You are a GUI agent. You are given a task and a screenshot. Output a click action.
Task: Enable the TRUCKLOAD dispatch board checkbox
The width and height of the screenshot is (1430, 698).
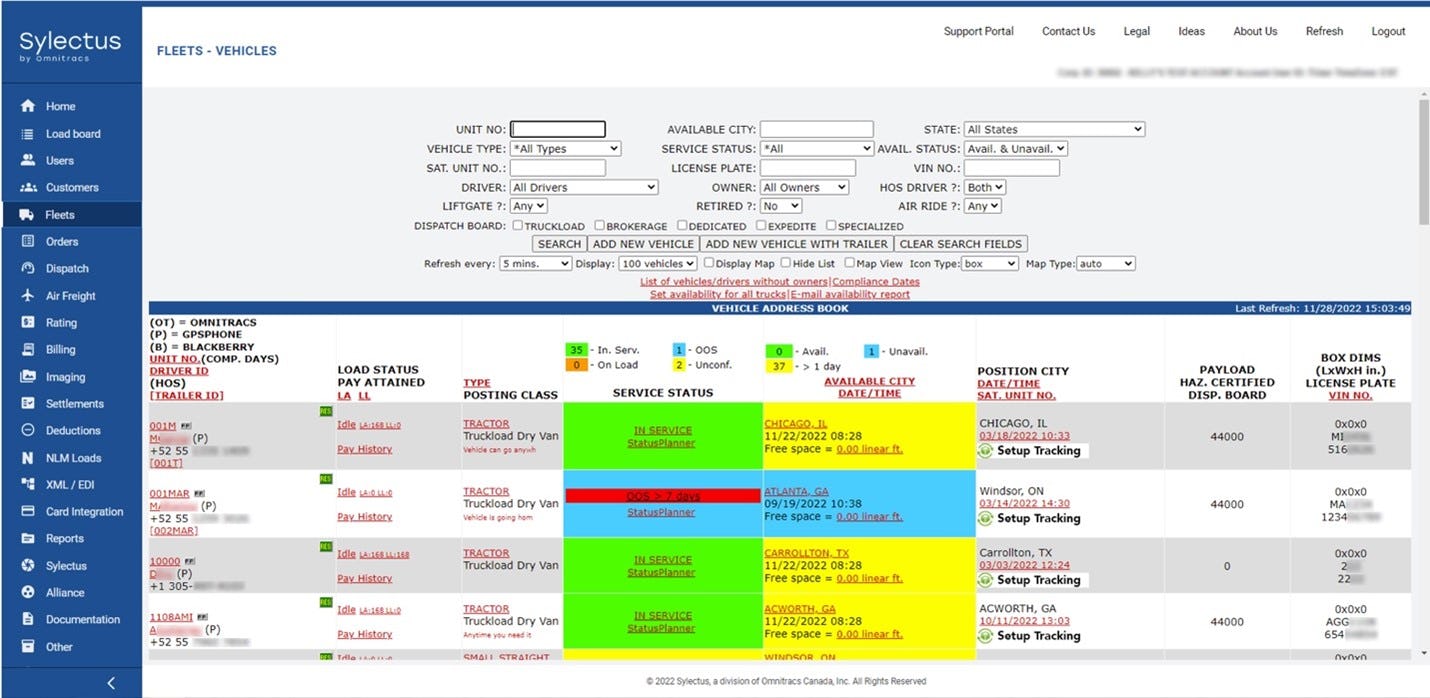(x=518, y=225)
